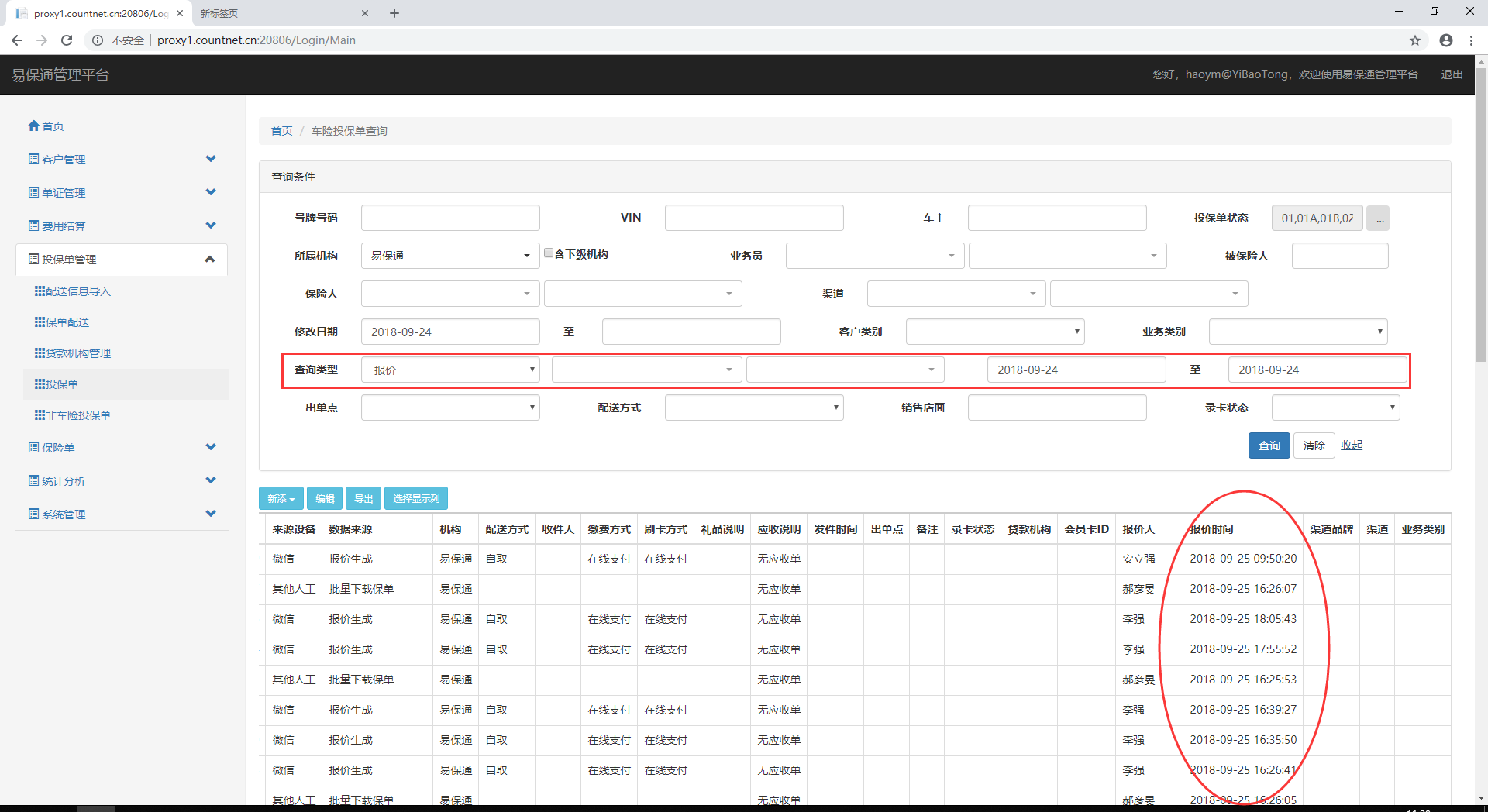This screenshot has height=812, width=1488.
Task: Click the blue 查询 button
Action: coord(1269,446)
